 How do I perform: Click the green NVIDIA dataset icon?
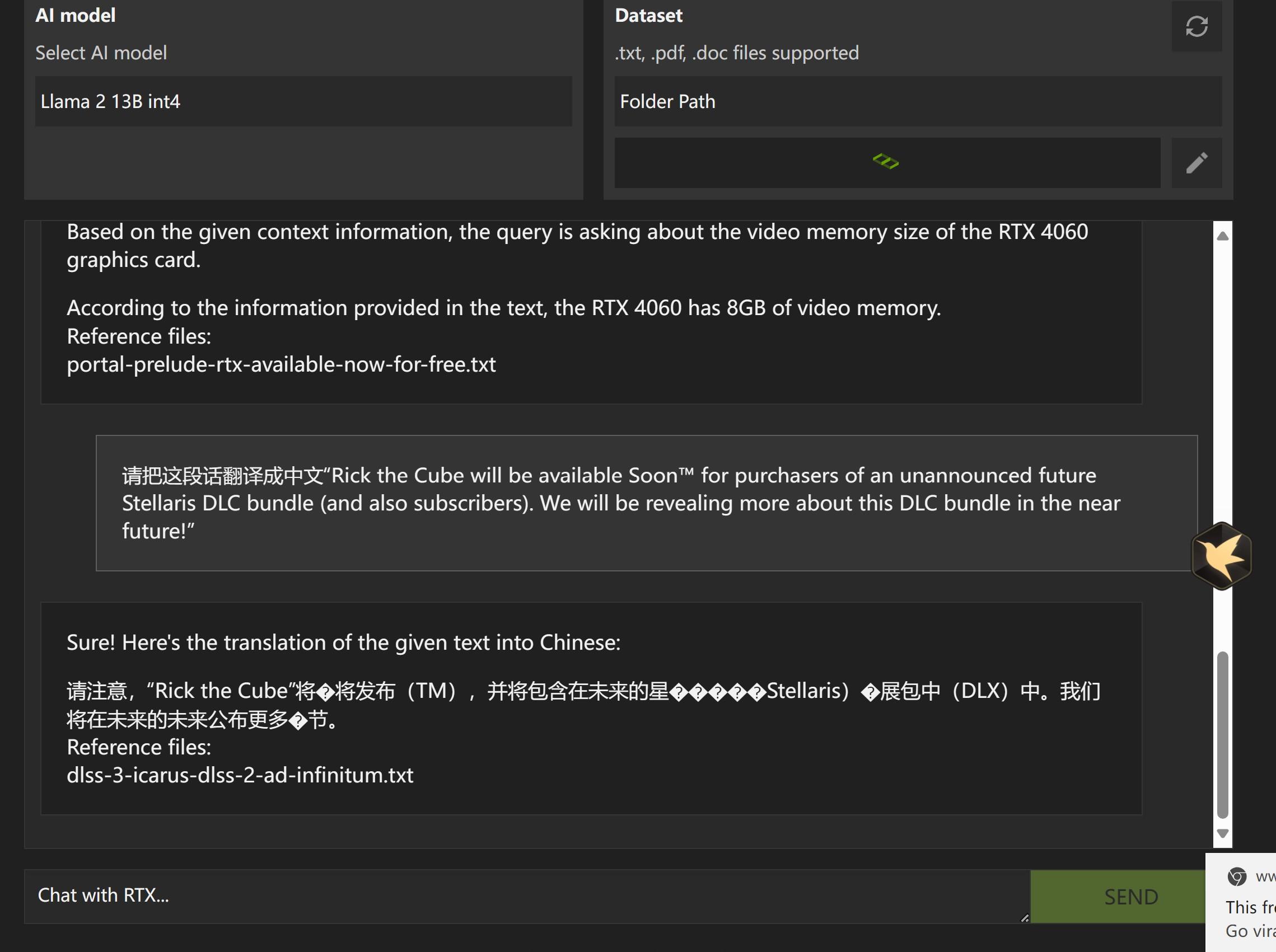coord(887,162)
